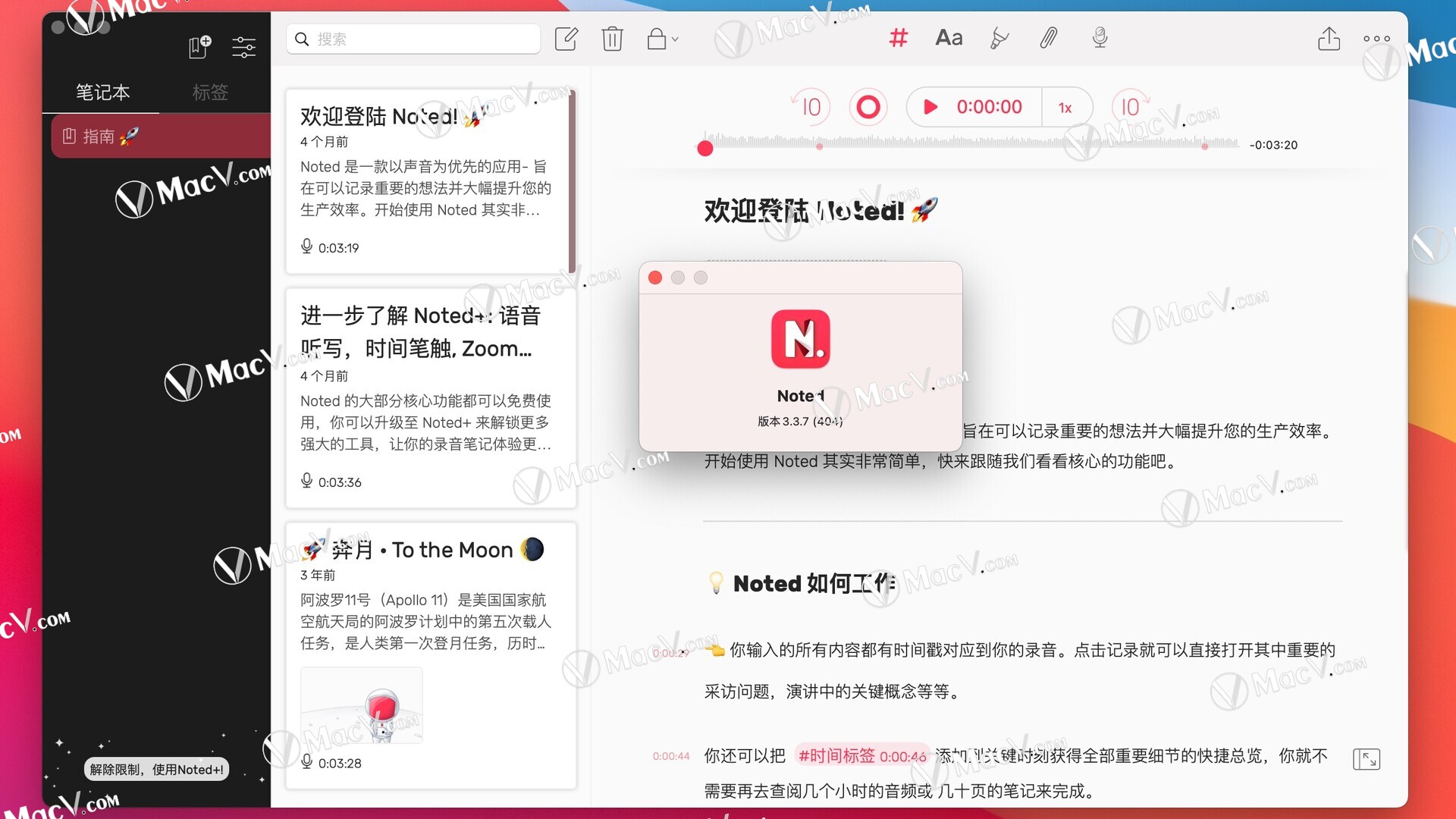Switch to the 标签 tab
Viewport: 1456px width, 819px height.
coord(210,93)
